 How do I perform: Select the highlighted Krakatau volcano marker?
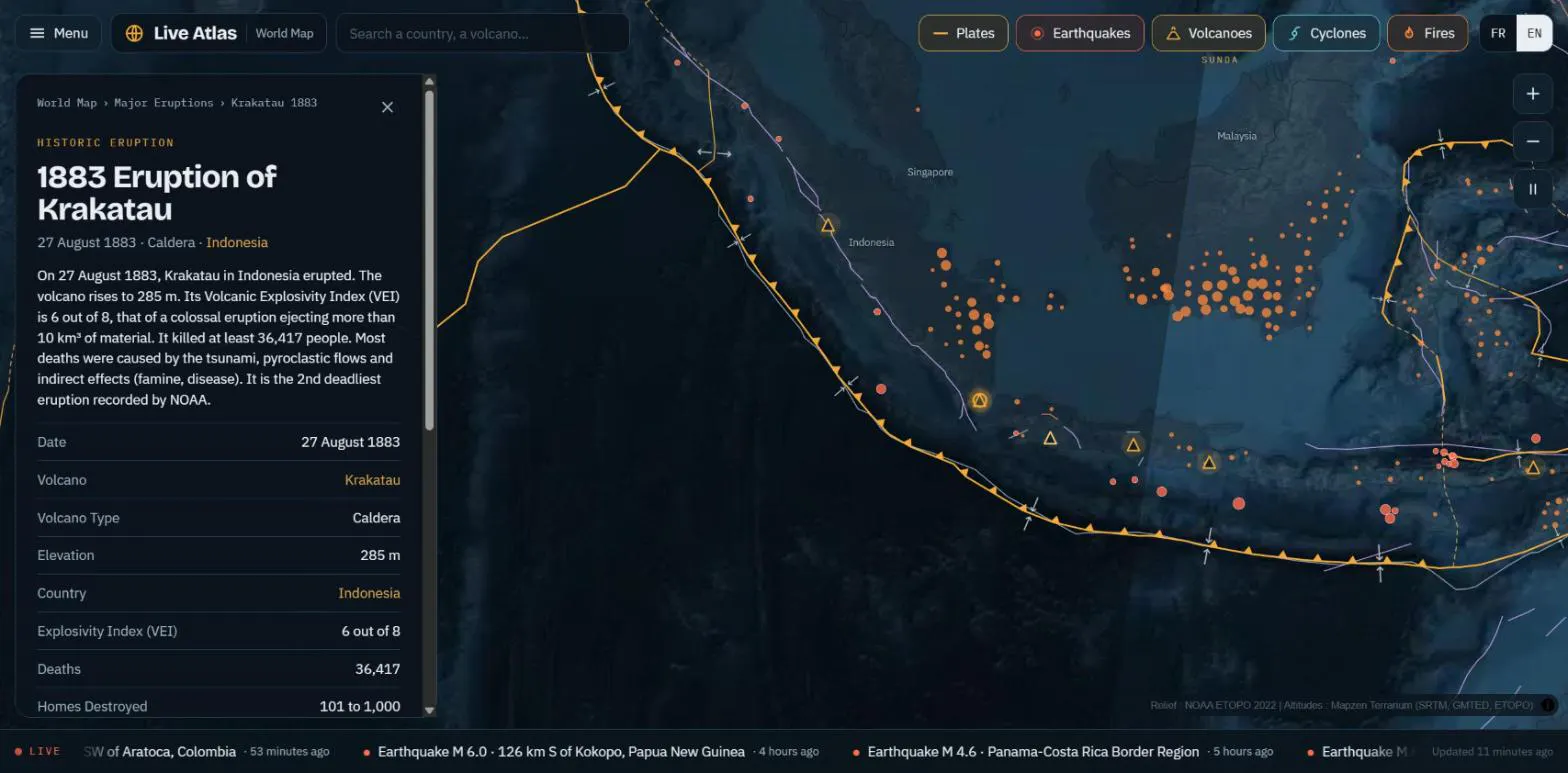[x=980, y=400]
